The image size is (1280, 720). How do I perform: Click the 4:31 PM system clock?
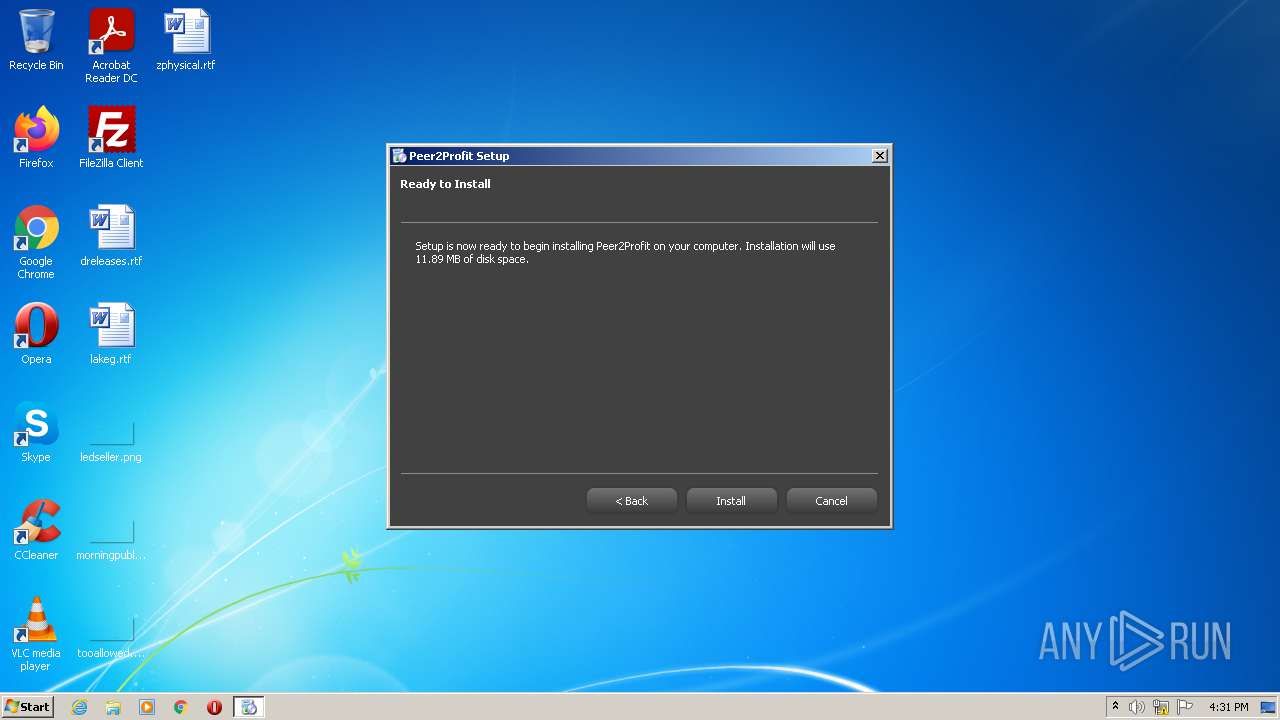pyautogui.click(x=1228, y=707)
